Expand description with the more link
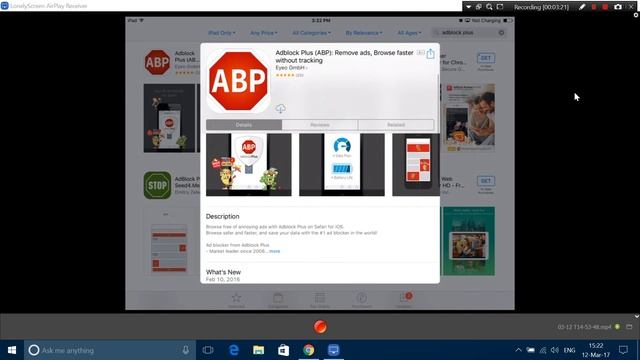 (275, 251)
